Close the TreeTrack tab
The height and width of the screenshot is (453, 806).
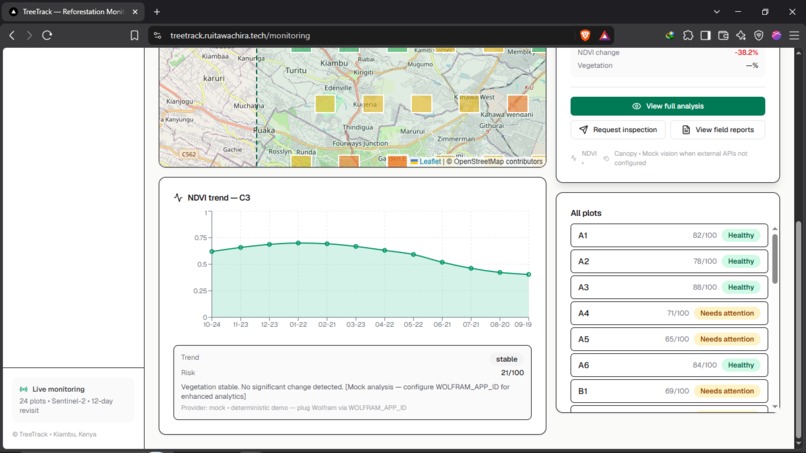[135, 11]
